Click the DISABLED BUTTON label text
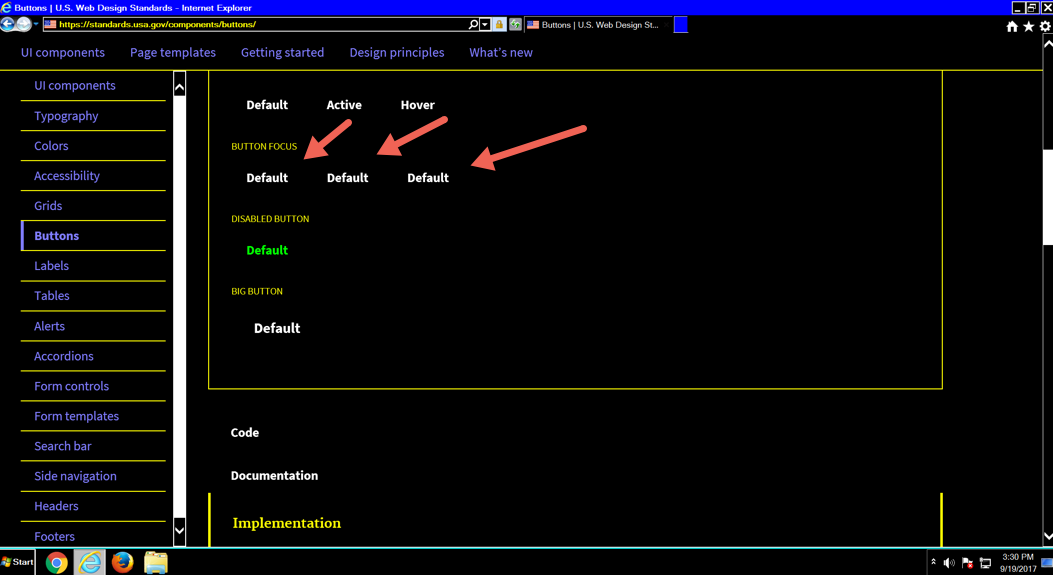The image size is (1053, 575). coord(270,219)
